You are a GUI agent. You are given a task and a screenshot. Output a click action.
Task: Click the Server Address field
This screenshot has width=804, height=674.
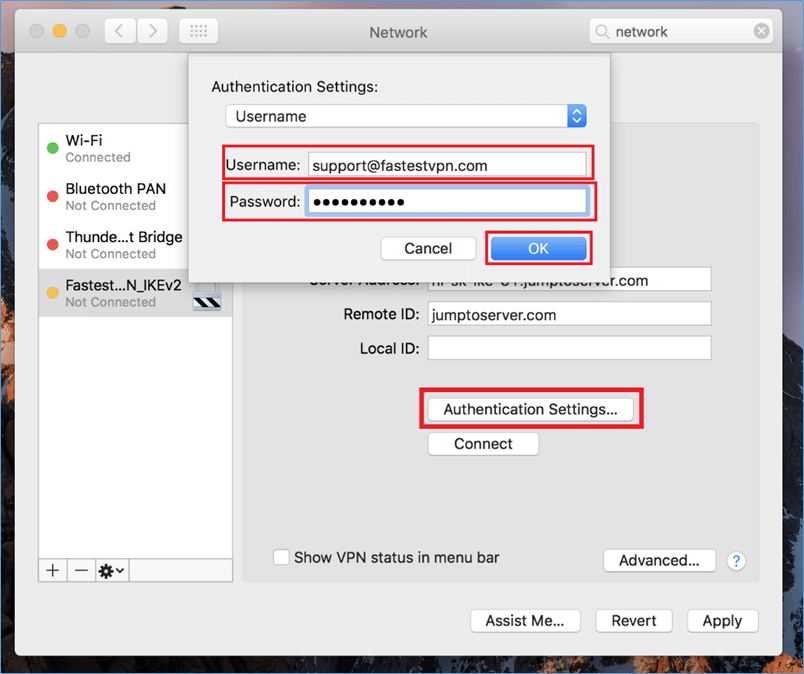pyautogui.click(x=570, y=279)
